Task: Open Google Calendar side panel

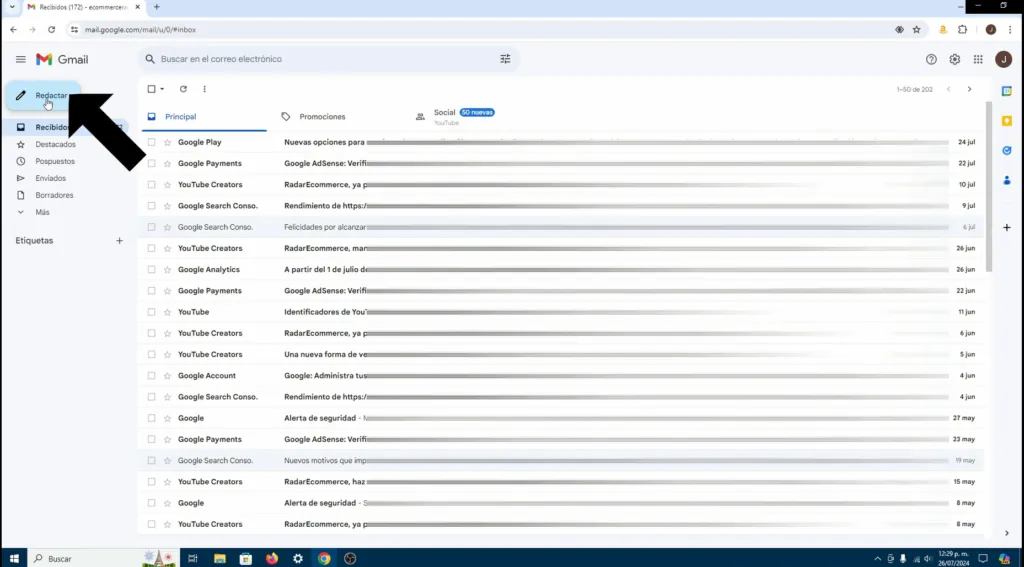Action: point(1007,91)
